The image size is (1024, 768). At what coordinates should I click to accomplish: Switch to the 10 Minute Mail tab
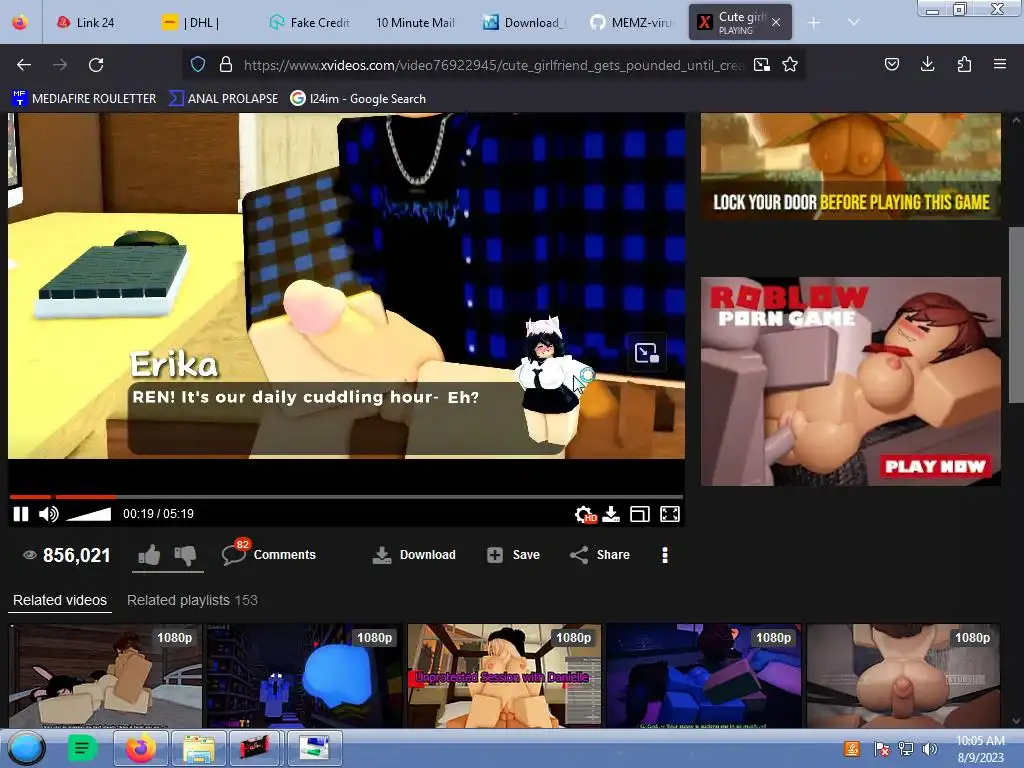coord(415,22)
